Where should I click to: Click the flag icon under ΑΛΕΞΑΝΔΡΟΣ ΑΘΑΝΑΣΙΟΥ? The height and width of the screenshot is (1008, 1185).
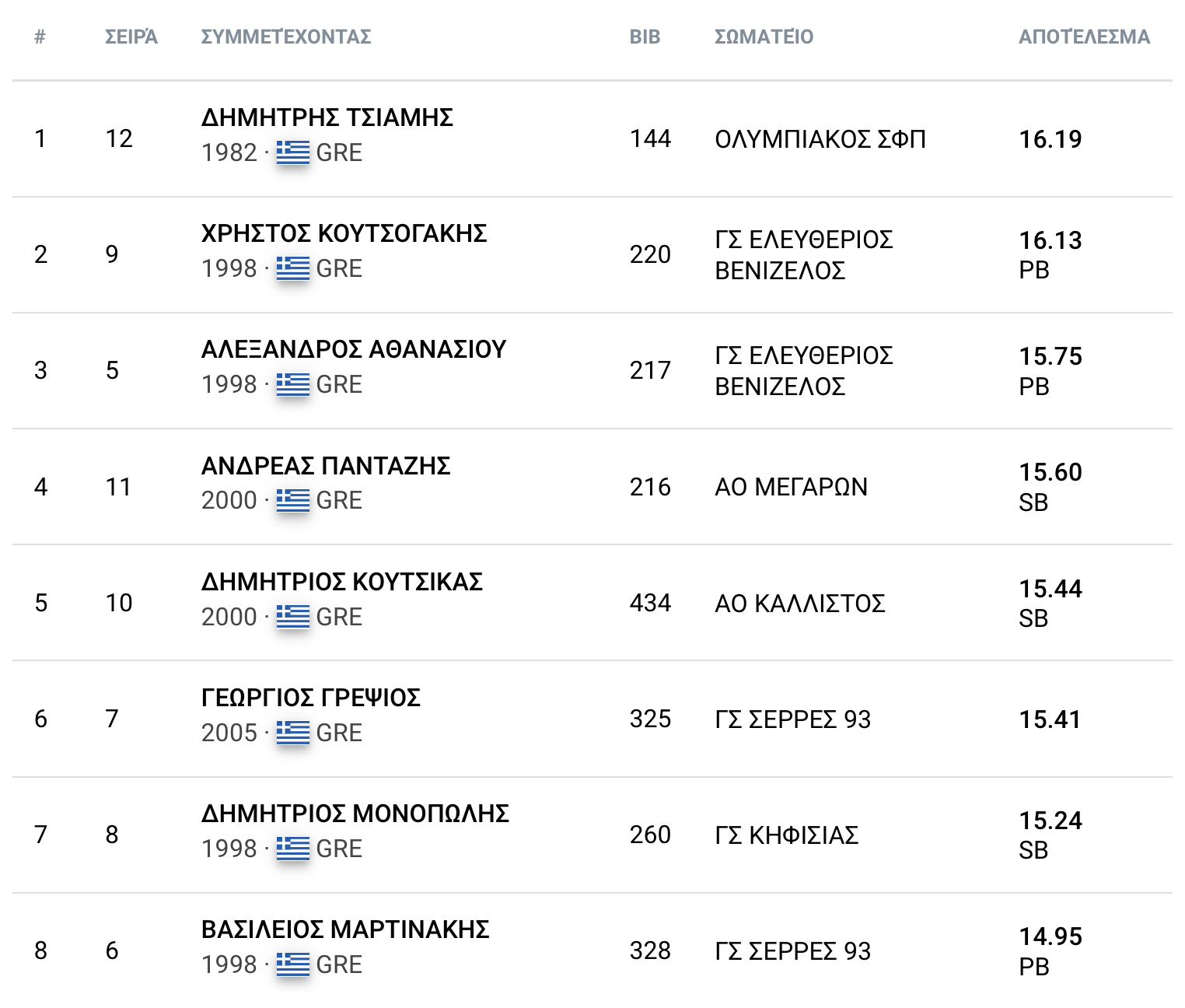click(x=292, y=384)
